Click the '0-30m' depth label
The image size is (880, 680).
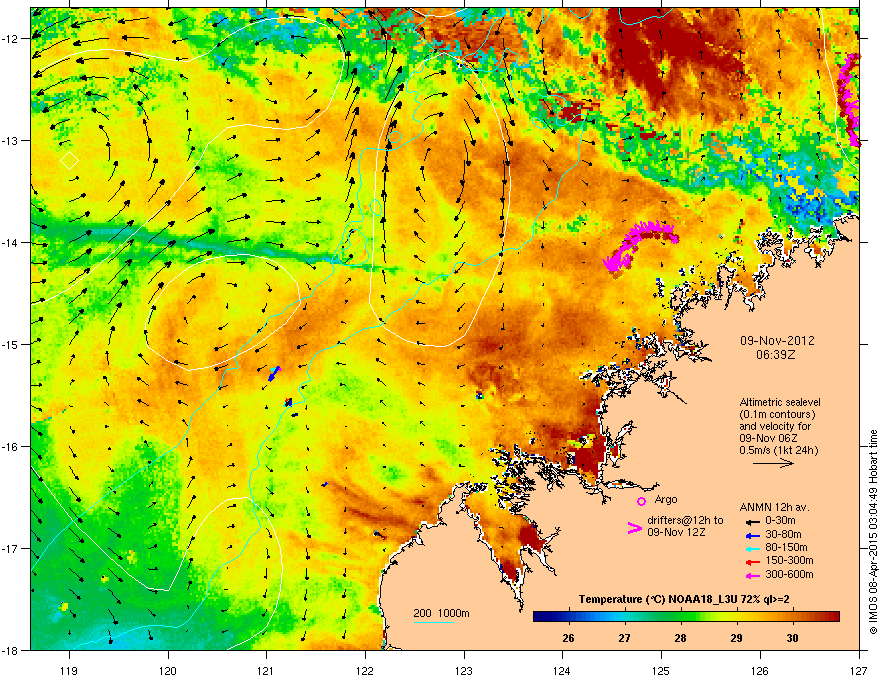[781, 521]
